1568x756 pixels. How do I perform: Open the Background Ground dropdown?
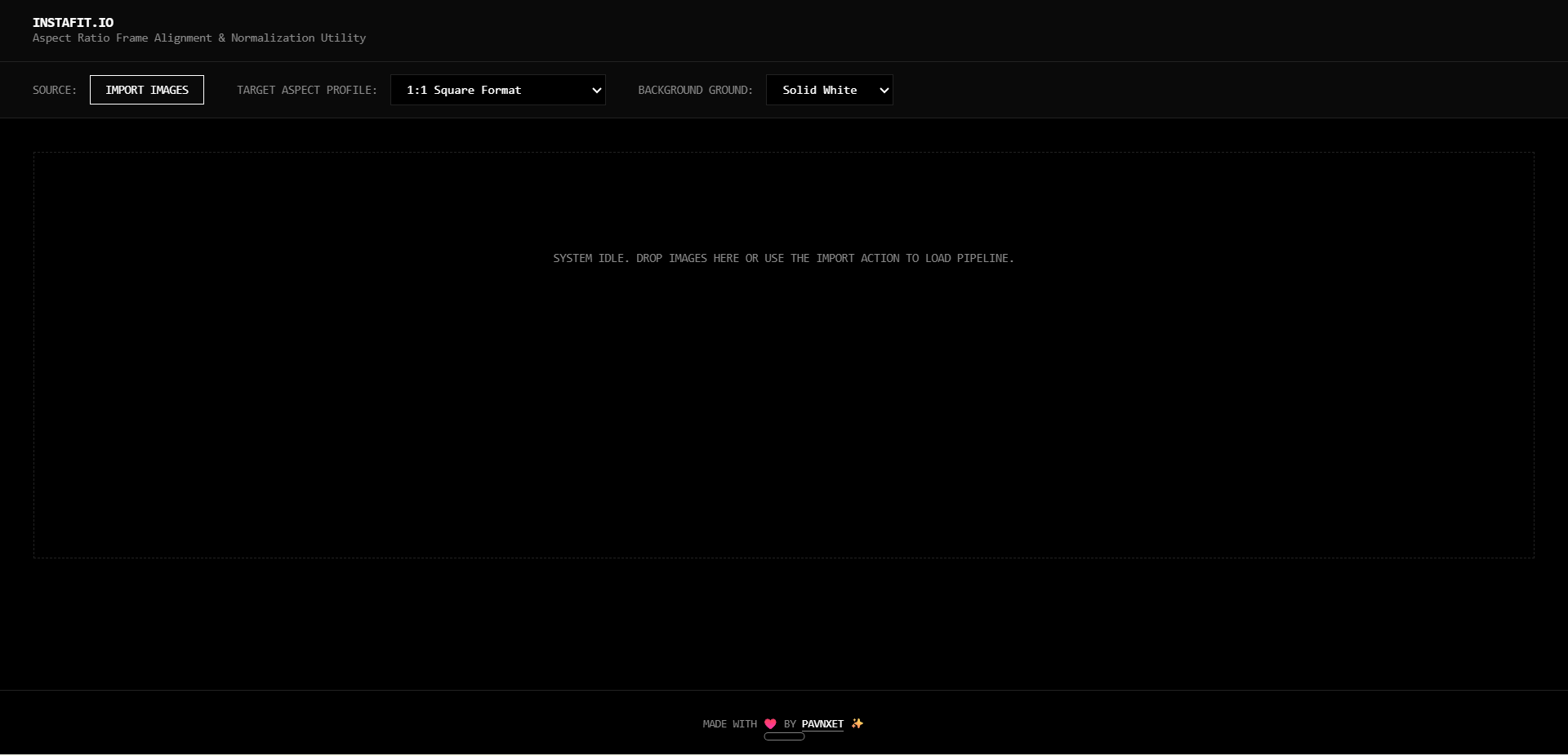tap(830, 90)
